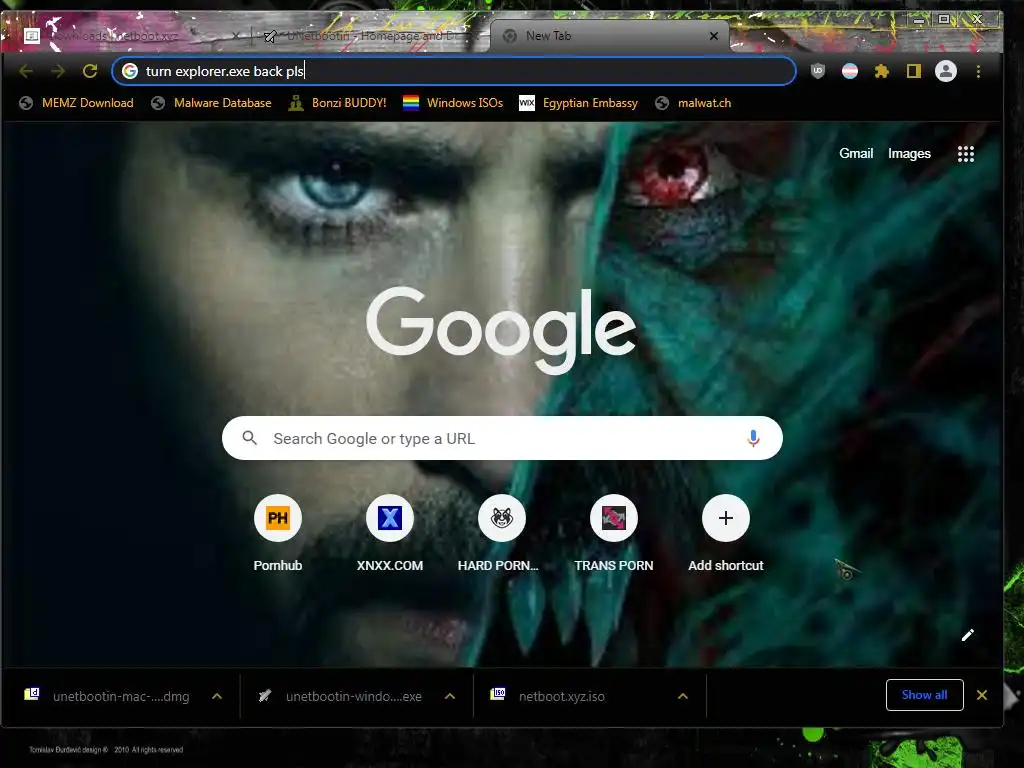Open the pink and blue flag extension icon

click(x=850, y=71)
